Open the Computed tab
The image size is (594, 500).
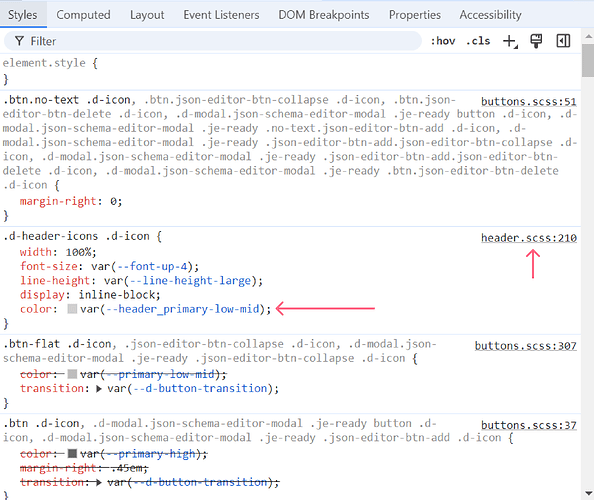(83, 15)
